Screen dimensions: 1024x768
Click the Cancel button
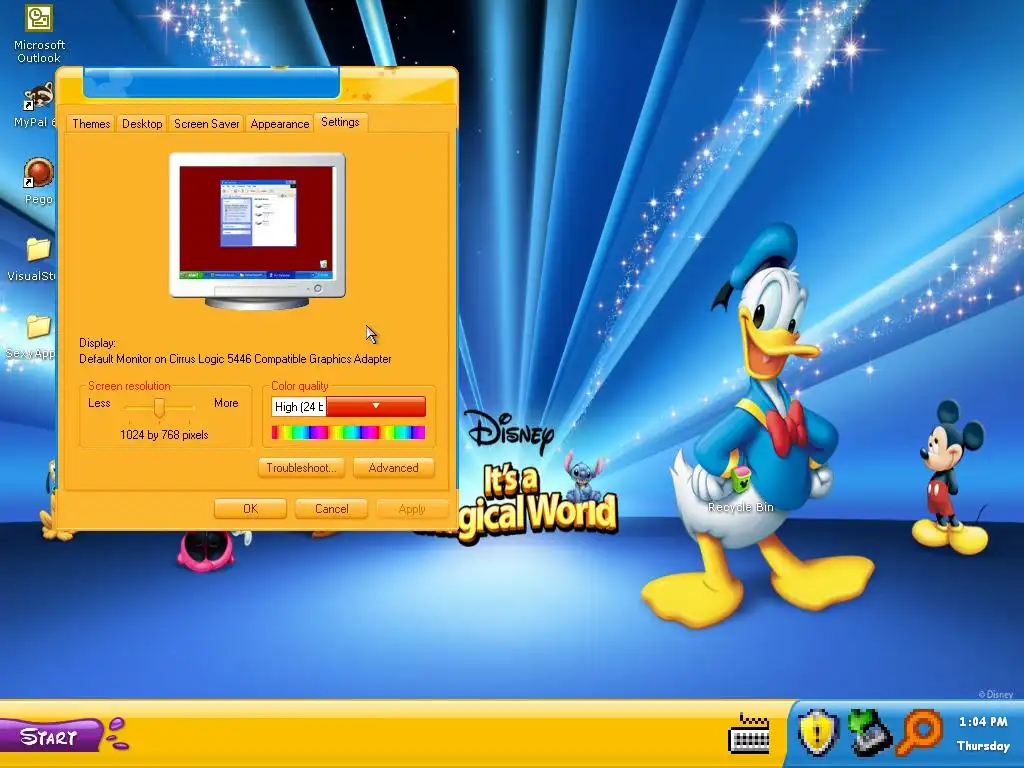tap(331, 509)
